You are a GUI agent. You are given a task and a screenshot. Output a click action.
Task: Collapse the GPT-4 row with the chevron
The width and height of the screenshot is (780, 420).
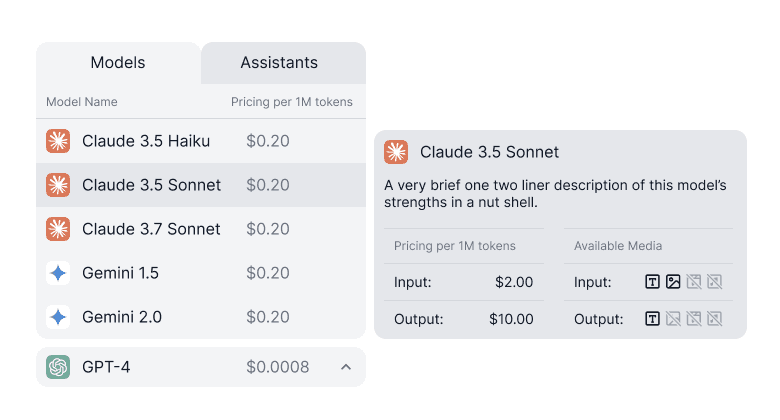(x=346, y=367)
